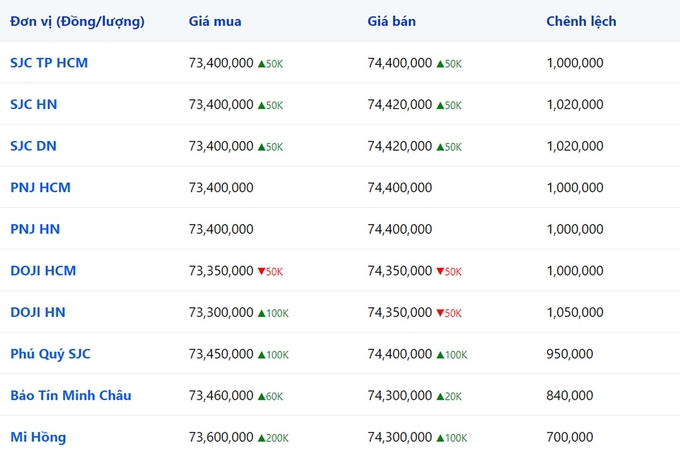Click DOJI HN buy price up 100K indicator
The image size is (680, 456).
[x=273, y=313]
